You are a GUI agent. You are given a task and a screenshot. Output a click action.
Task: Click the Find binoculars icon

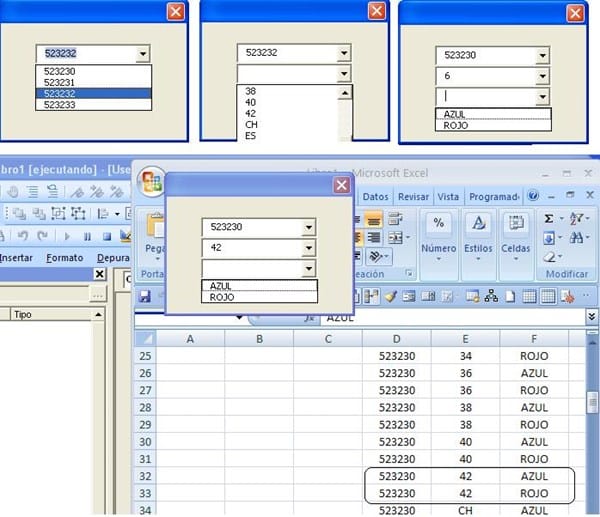click(576, 238)
